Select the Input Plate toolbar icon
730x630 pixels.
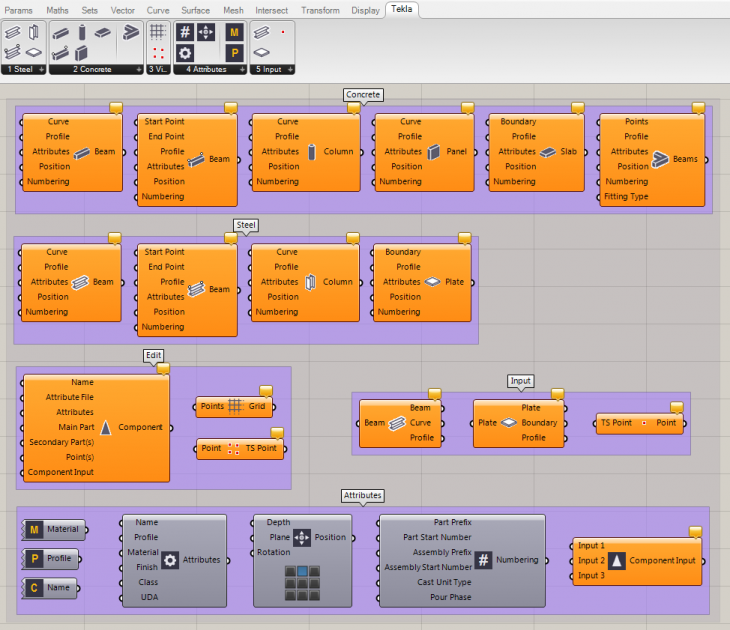click(x=261, y=53)
